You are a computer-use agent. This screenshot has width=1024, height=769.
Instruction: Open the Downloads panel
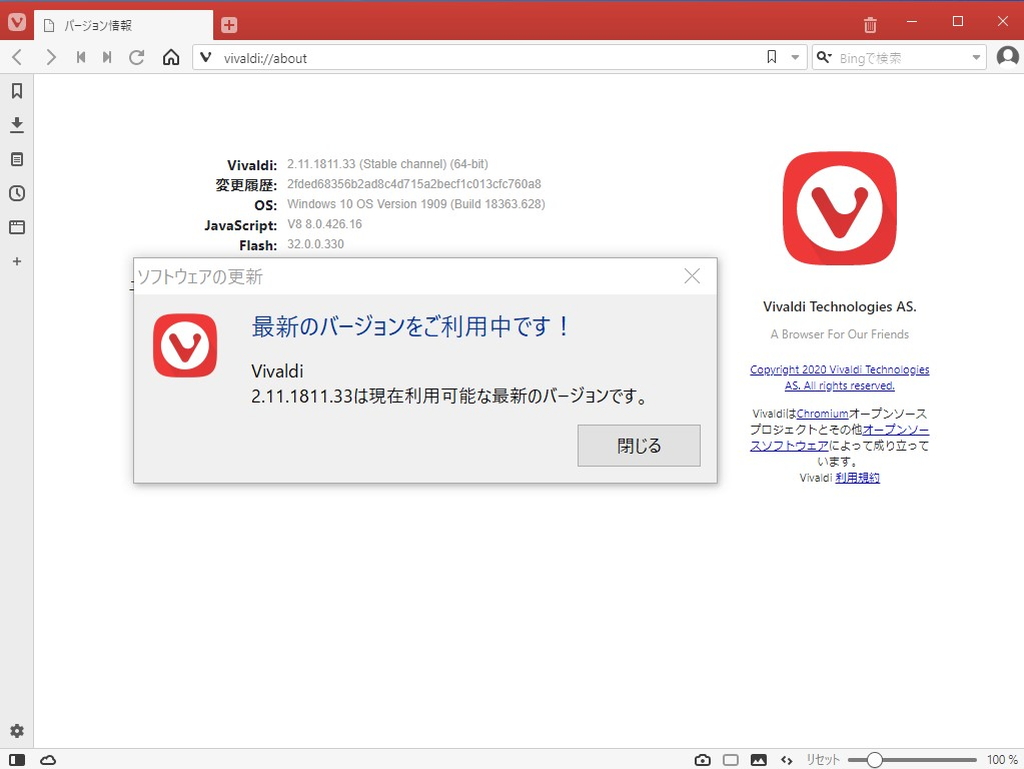[x=16, y=125]
